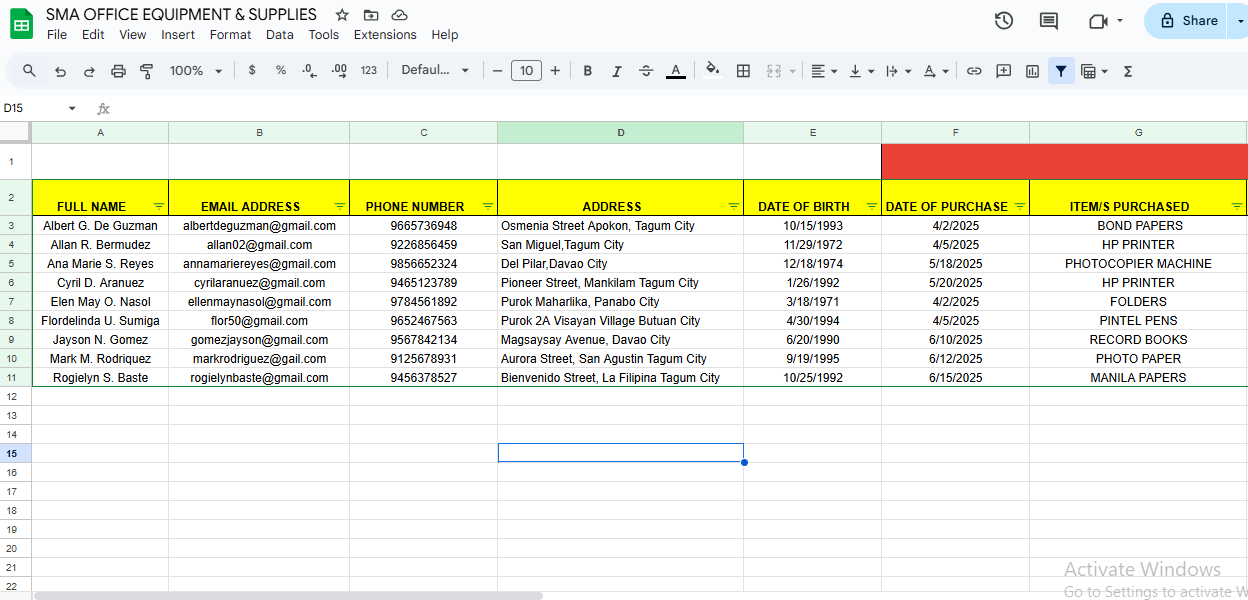Image resolution: width=1248 pixels, height=600 pixels.
Task: Toggle strikethrough formatting
Action: coord(646,71)
